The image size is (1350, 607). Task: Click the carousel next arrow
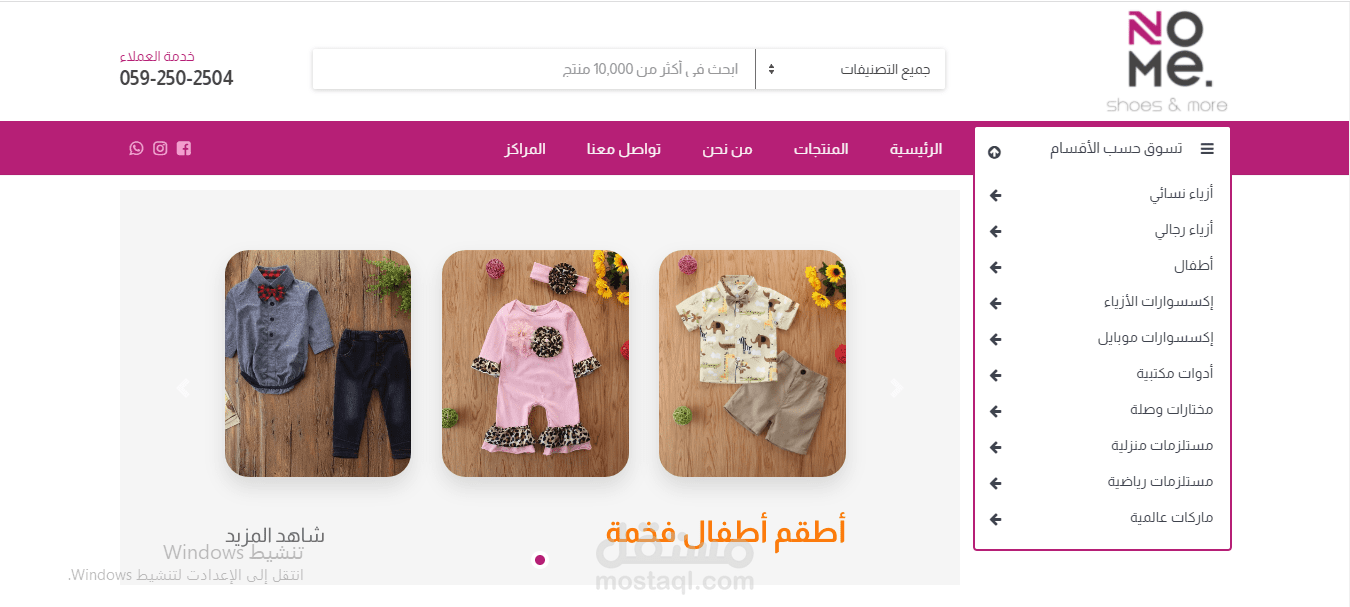(897, 388)
